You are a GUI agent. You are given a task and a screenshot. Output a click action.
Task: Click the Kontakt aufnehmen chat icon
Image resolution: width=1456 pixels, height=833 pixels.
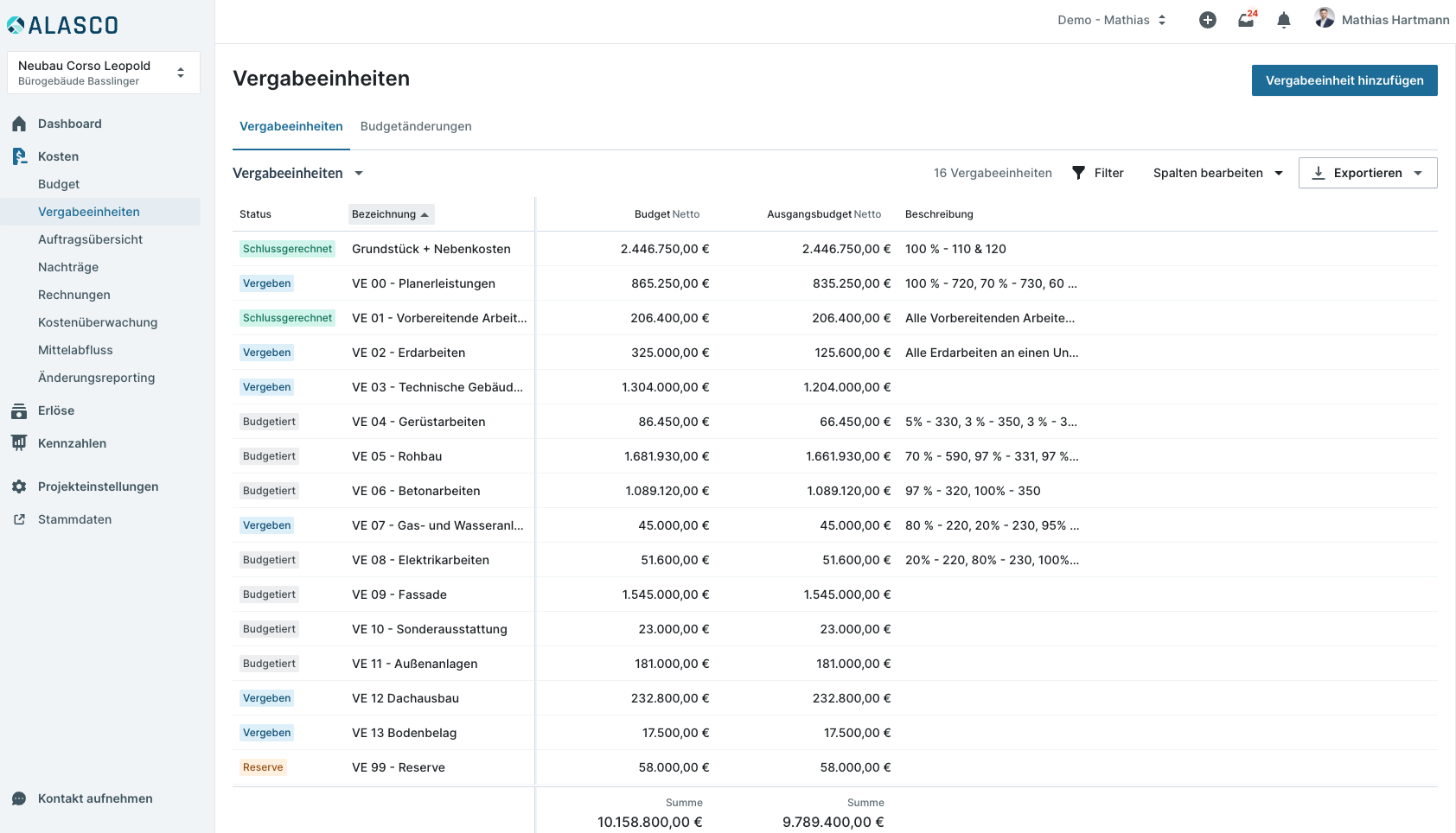coord(19,798)
